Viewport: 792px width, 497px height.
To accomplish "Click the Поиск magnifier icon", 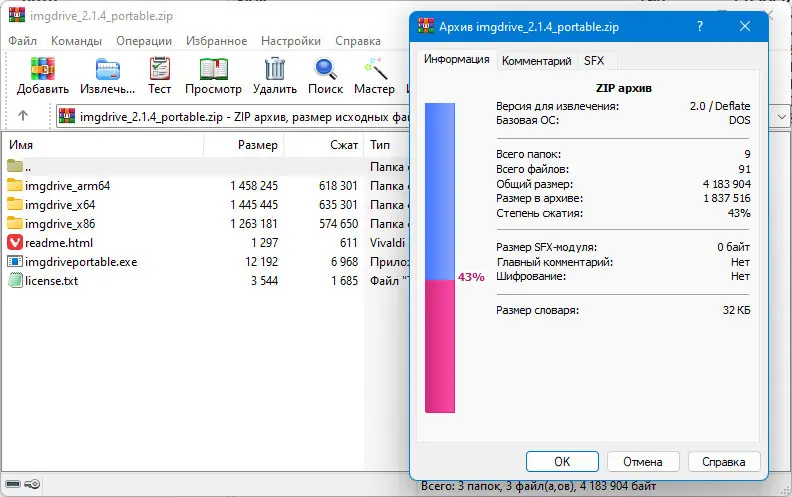I will 325,69.
